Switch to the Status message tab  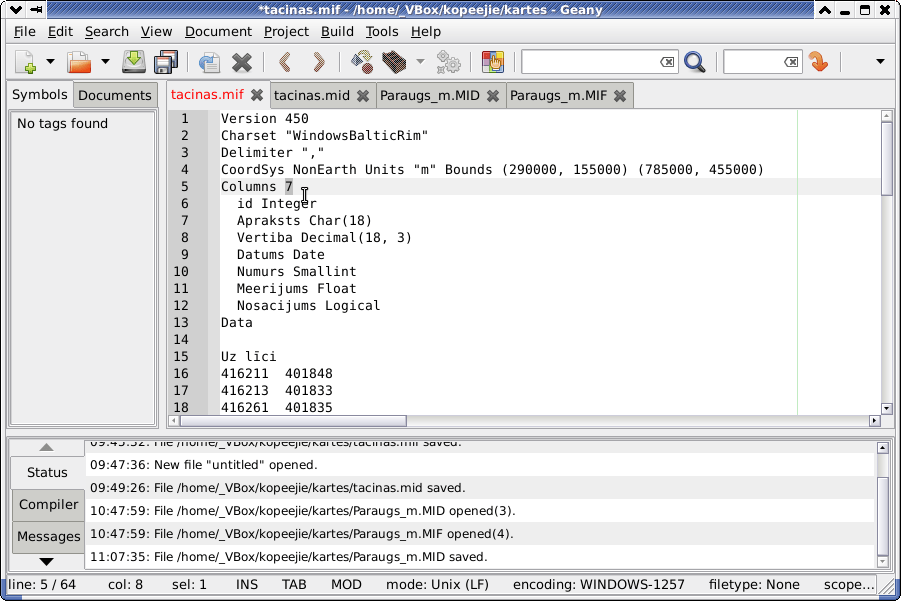47,472
